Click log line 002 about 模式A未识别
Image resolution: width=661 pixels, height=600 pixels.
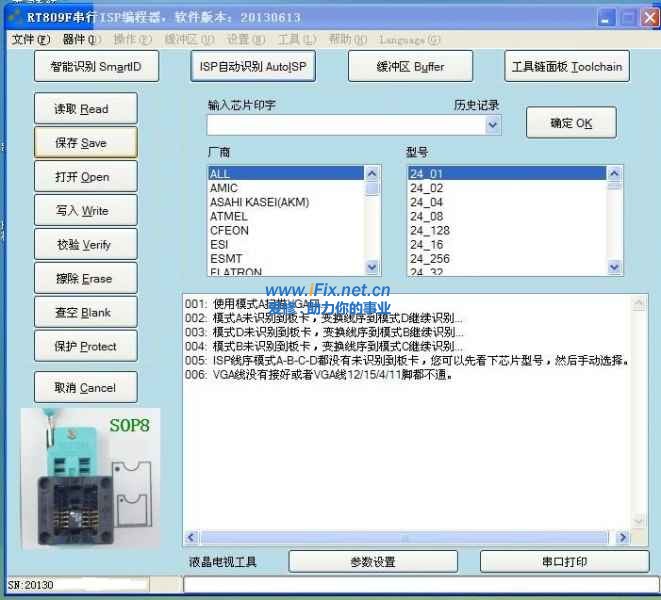[x=324, y=318]
